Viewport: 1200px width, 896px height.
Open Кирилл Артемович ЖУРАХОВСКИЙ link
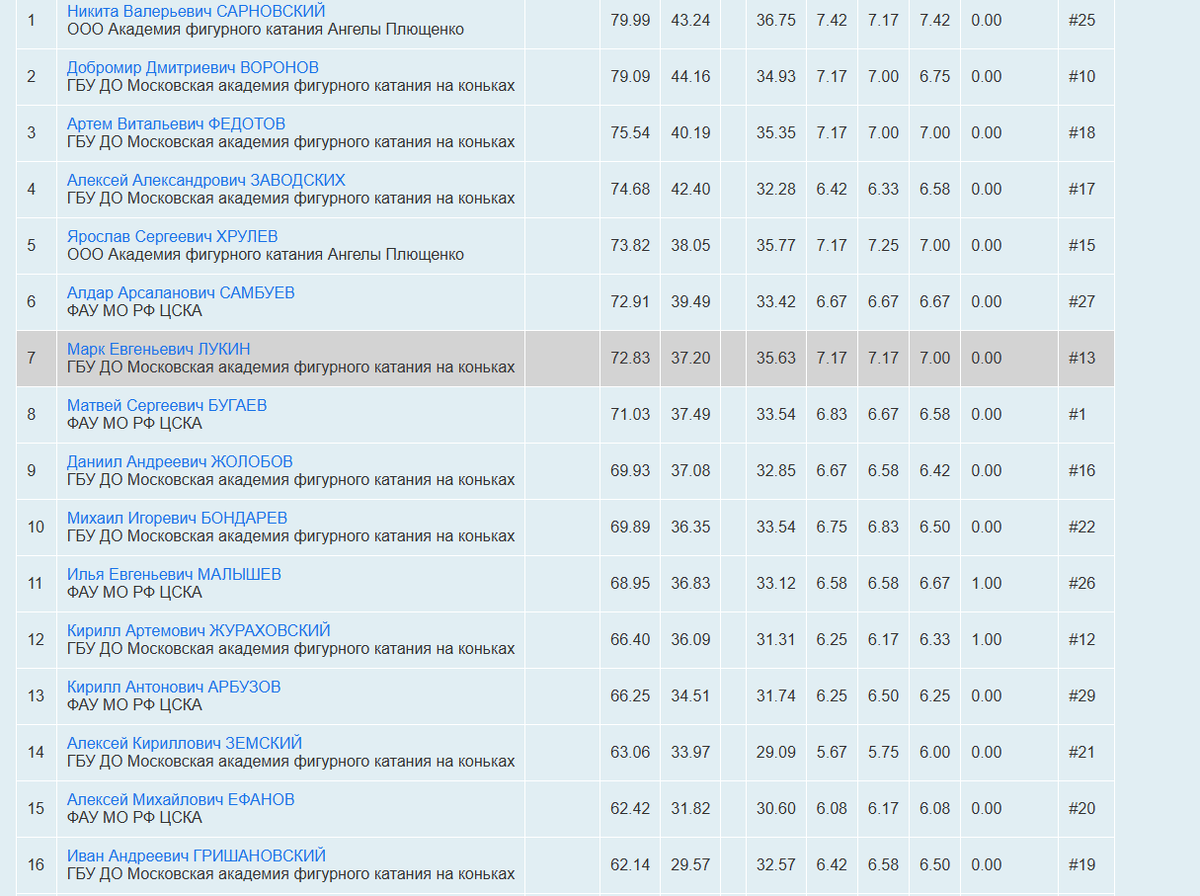click(x=199, y=631)
